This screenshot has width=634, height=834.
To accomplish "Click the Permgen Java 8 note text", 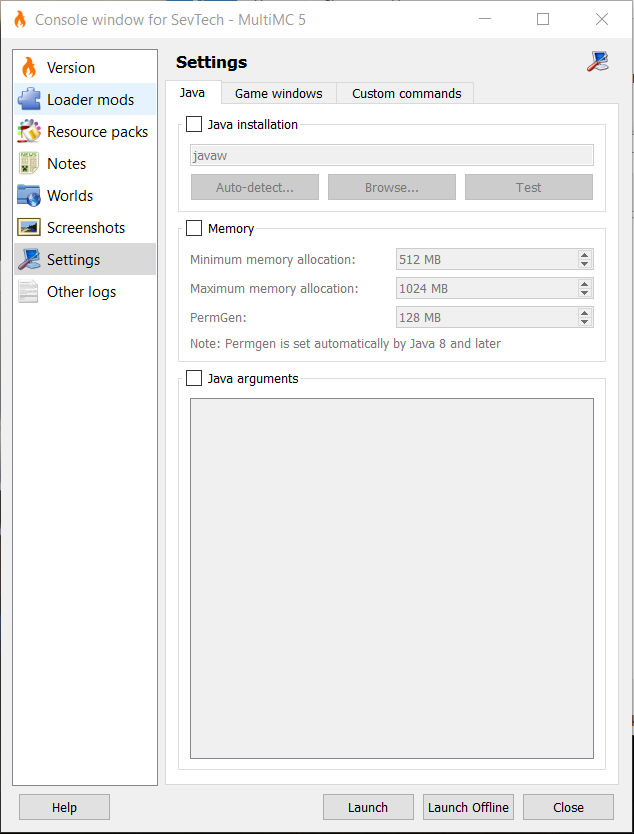I will (345, 344).
